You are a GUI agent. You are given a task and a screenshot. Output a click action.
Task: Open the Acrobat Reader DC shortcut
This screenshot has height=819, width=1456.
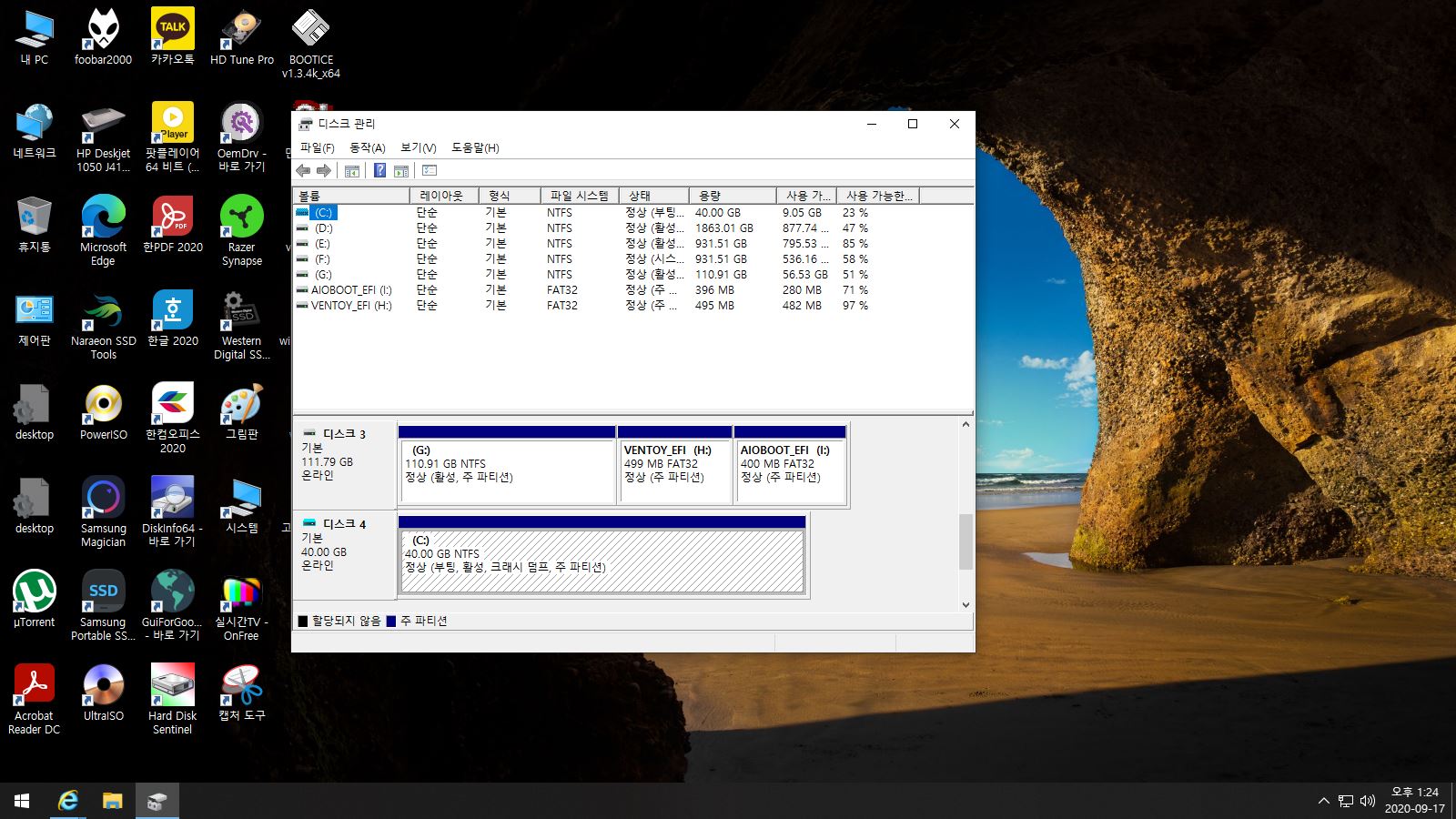click(35, 700)
